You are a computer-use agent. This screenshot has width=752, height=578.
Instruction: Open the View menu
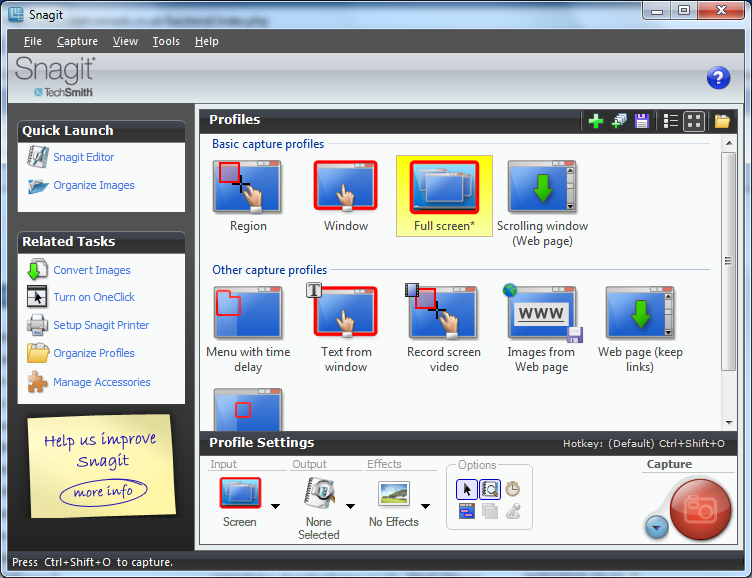click(125, 41)
